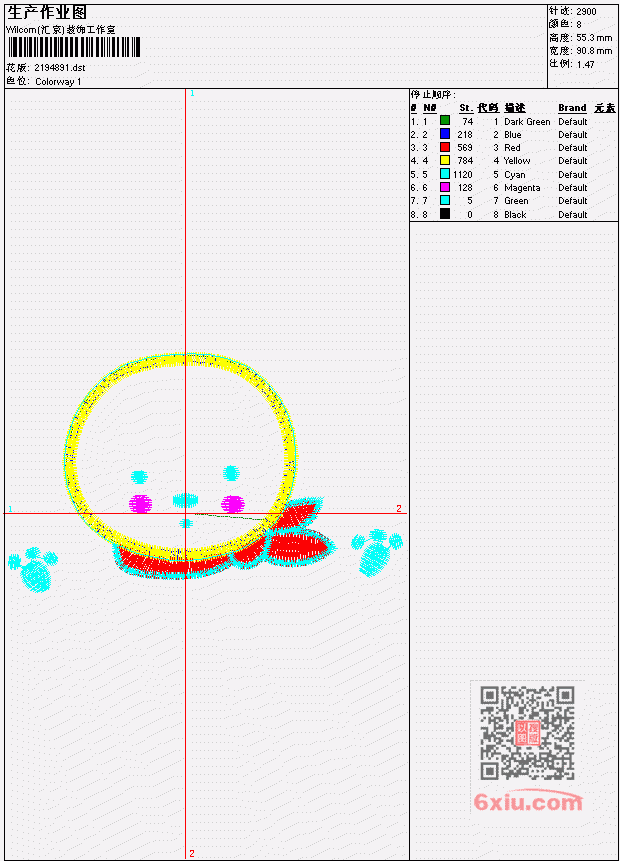
Task: Click the N# column header
Action: pyautogui.click(x=429, y=108)
